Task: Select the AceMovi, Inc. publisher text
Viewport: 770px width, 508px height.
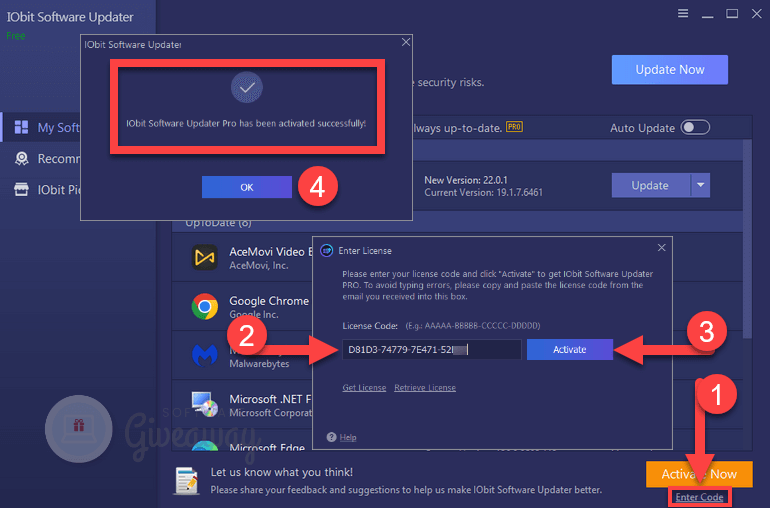Action: (258, 265)
